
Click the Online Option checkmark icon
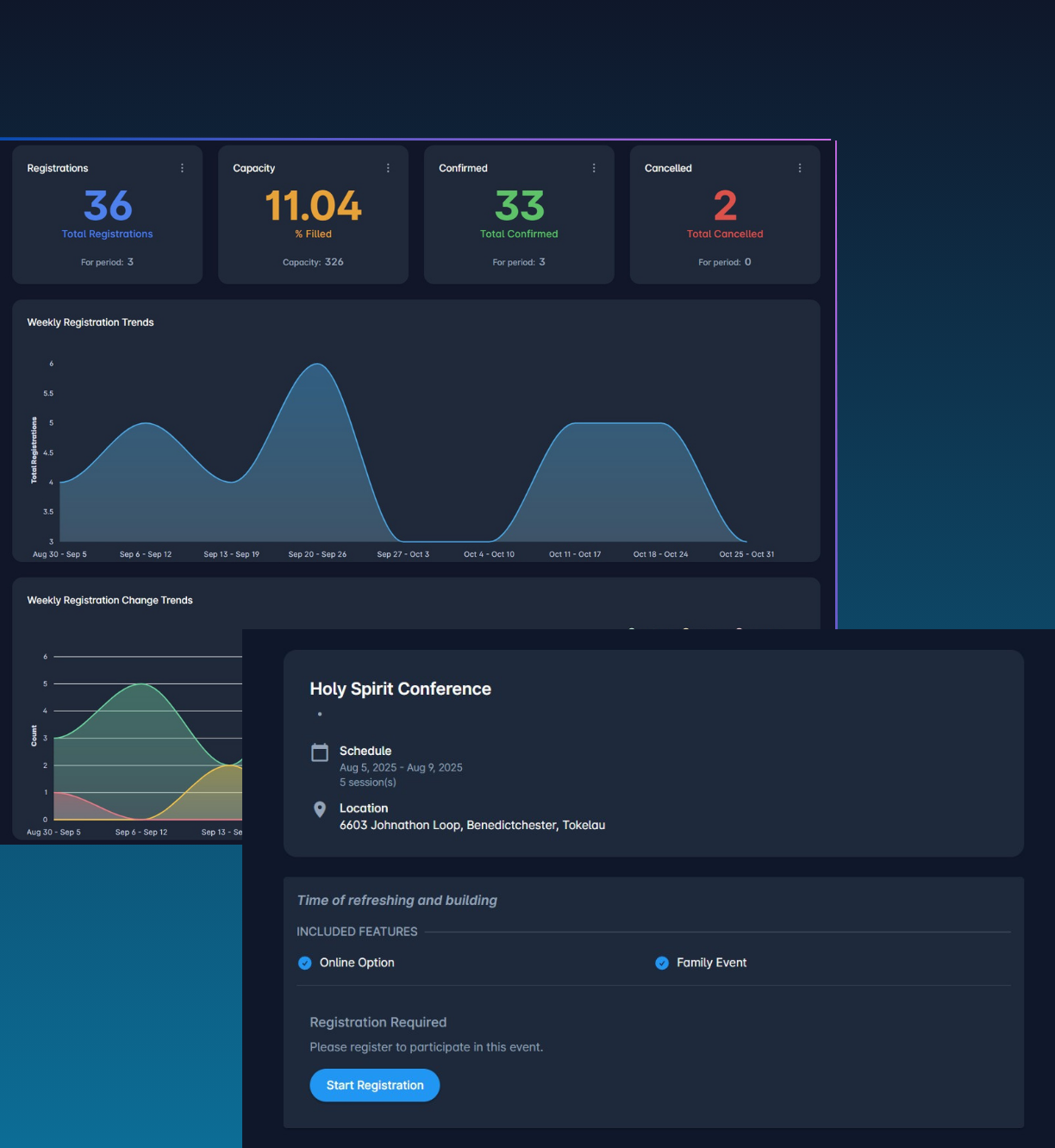coord(305,963)
